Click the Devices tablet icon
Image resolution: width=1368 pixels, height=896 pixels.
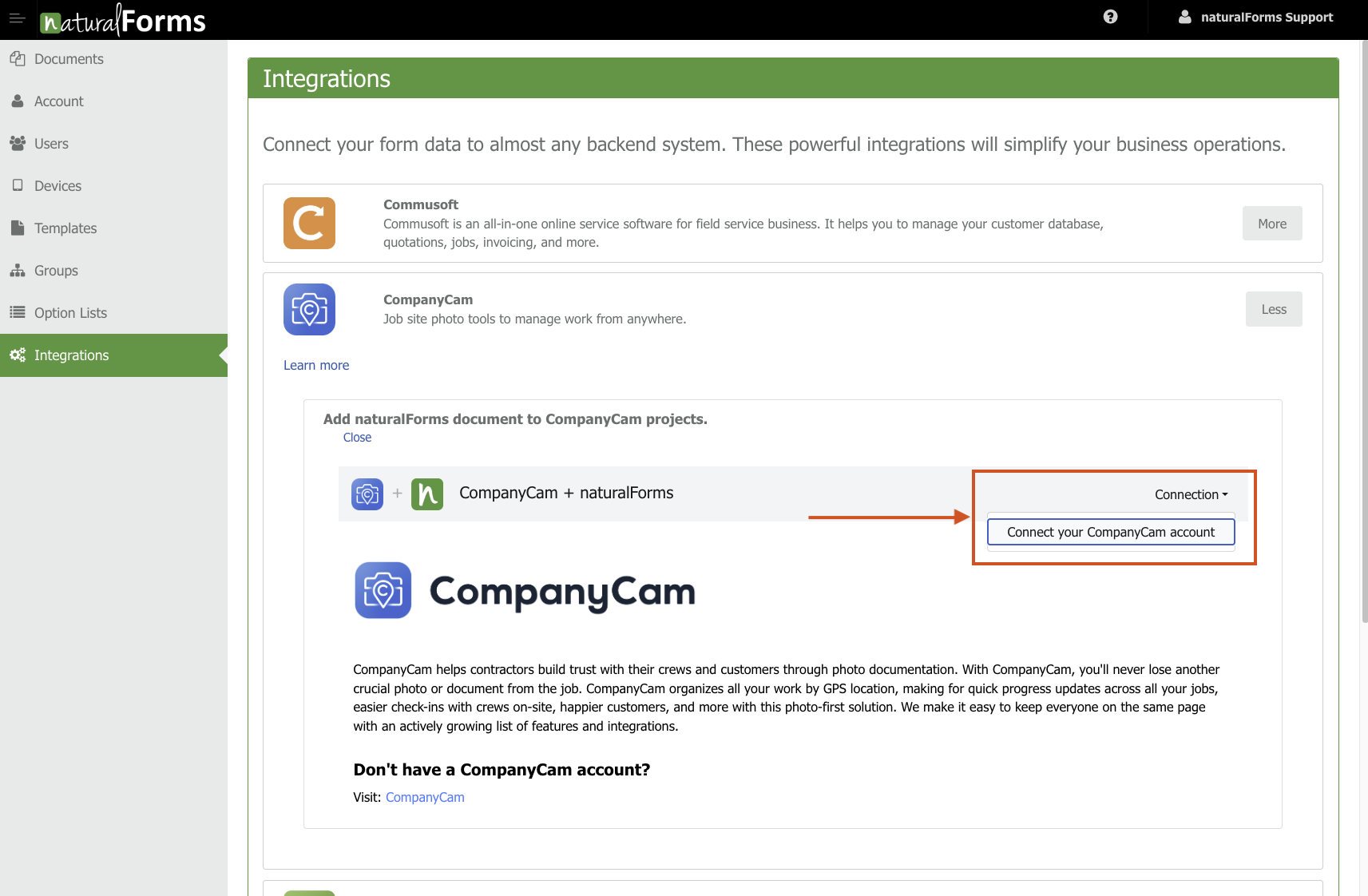point(18,185)
